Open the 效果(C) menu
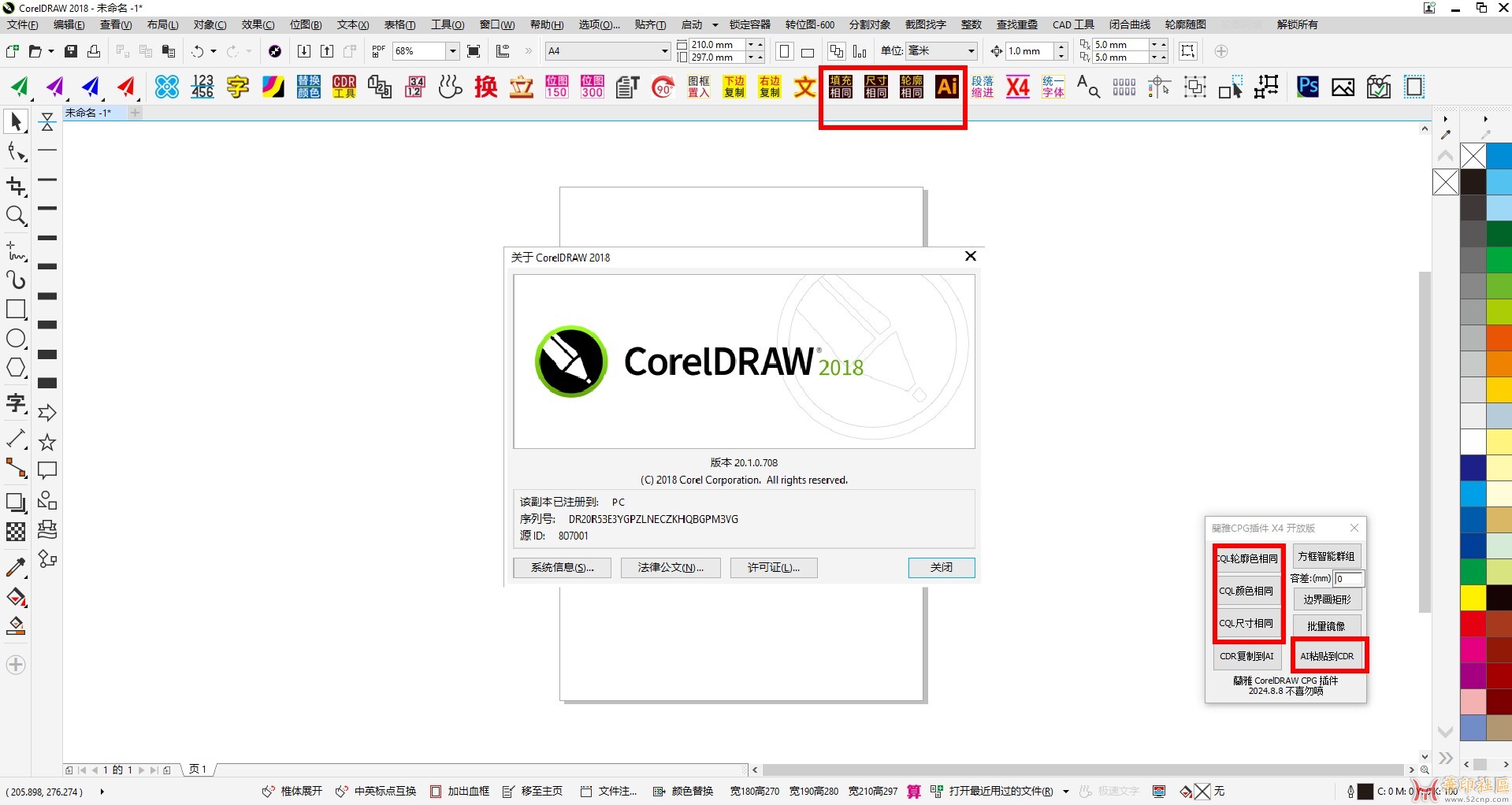Screen dimensions: 1512x805 258,25
